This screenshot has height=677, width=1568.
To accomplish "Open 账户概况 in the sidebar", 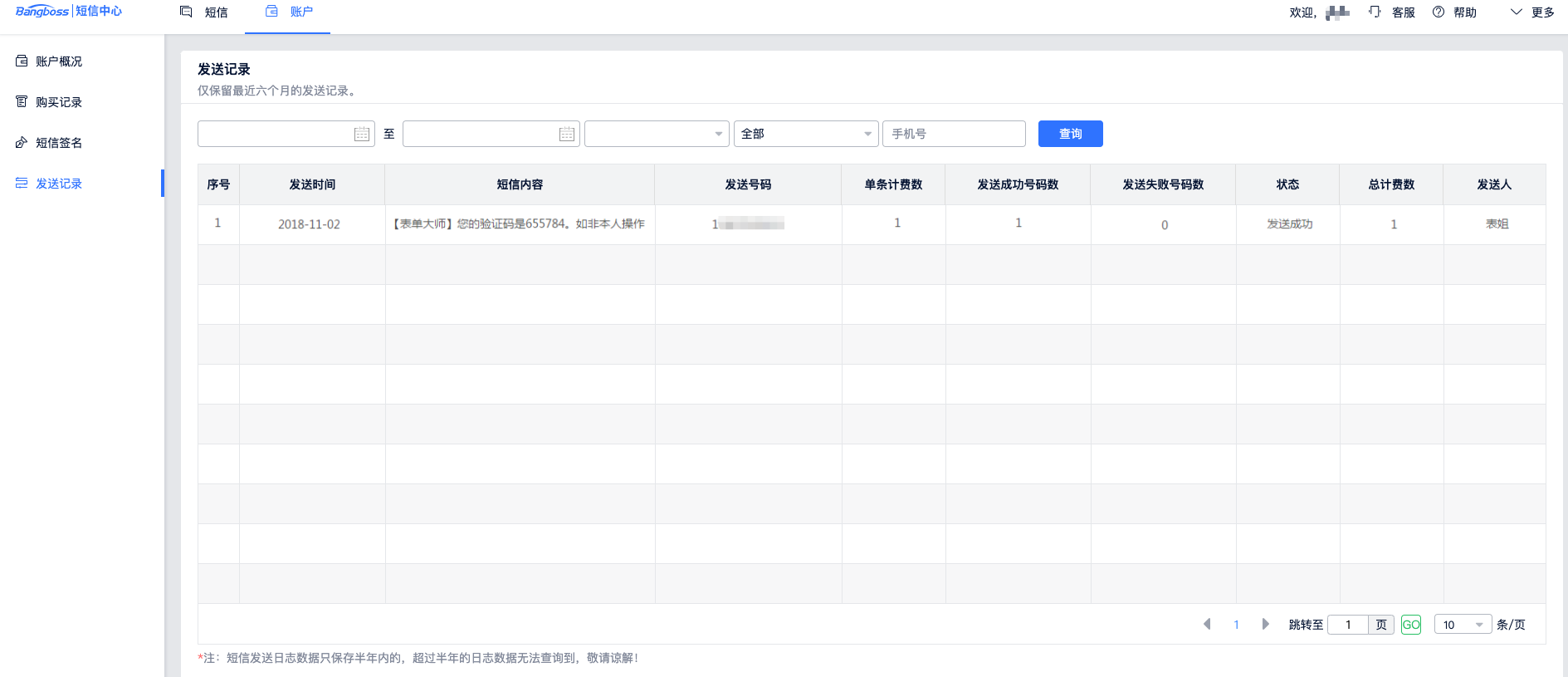I will click(x=58, y=61).
